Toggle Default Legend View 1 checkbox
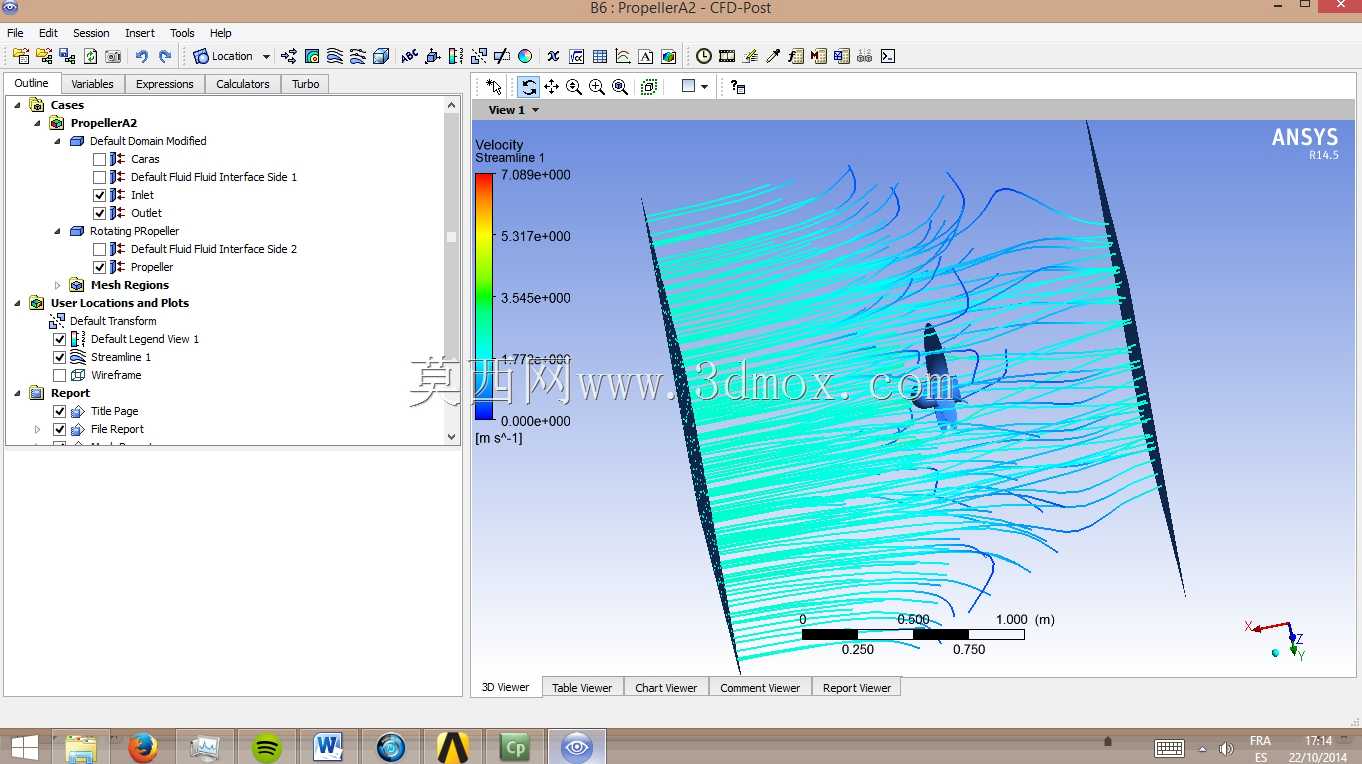1362x764 pixels. (x=59, y=339)
